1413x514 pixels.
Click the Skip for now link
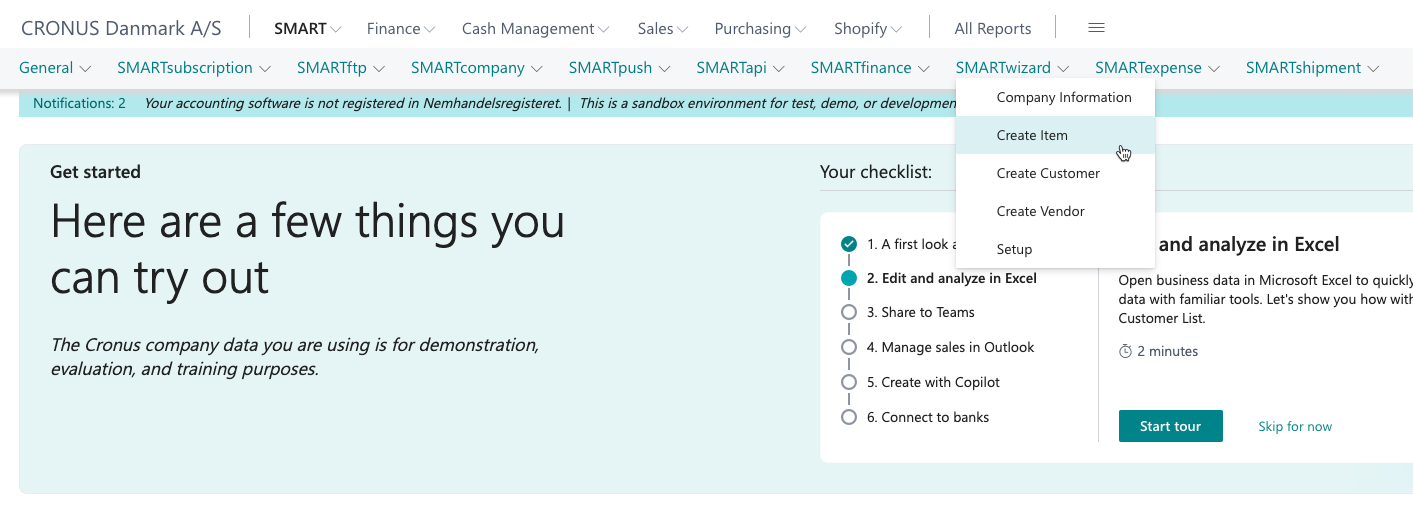(1295, 426)
